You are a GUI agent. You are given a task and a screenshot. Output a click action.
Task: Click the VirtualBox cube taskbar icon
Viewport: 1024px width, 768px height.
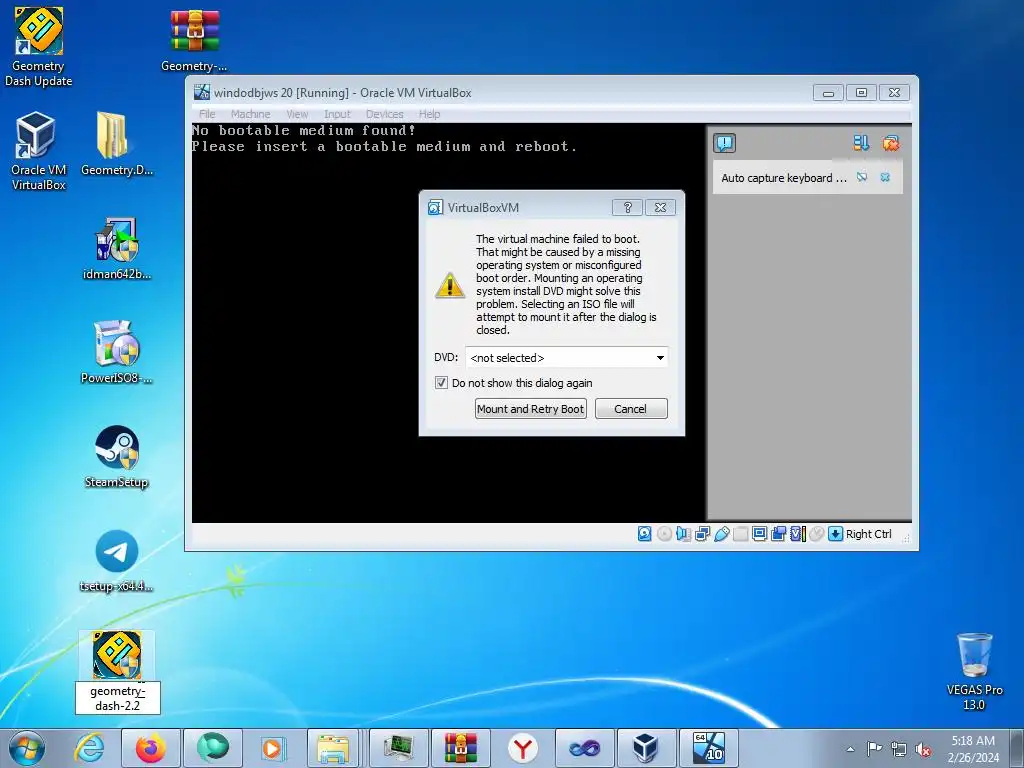pyautogui.click(x=645, y=748)
